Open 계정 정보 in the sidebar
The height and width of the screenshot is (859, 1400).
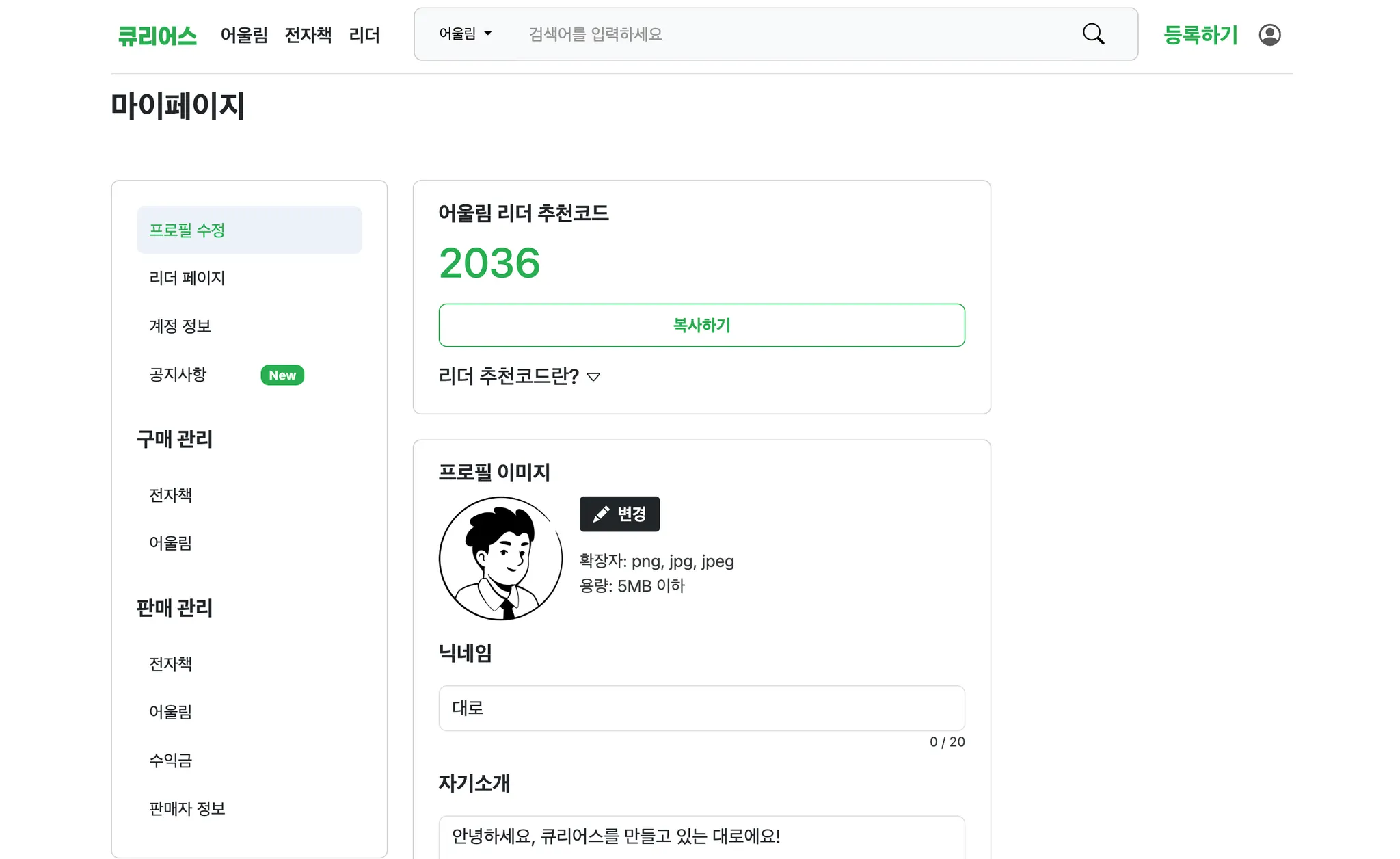click(x=180, y=326)
